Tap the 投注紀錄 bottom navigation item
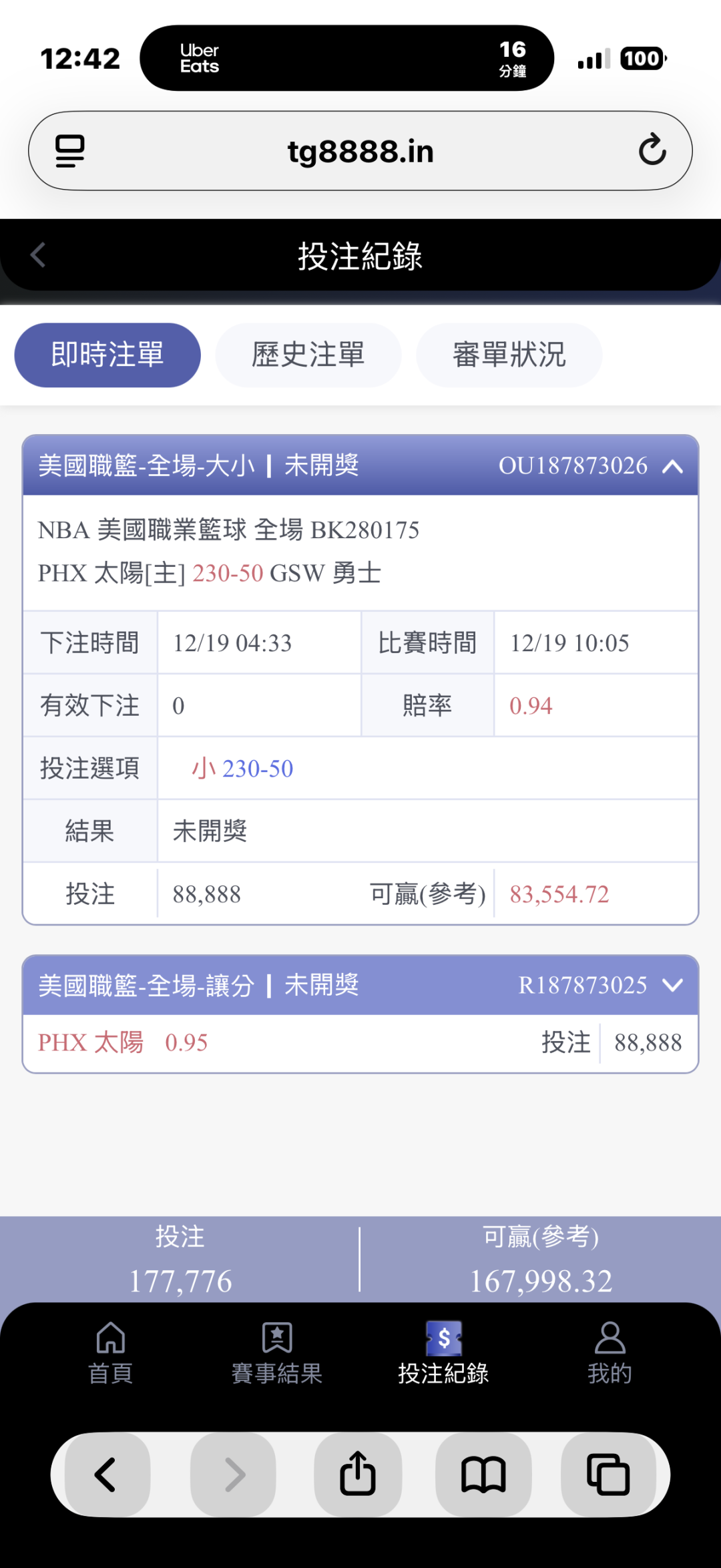The height and width of the screenshot is (1568, 721). coord(443,1354)
